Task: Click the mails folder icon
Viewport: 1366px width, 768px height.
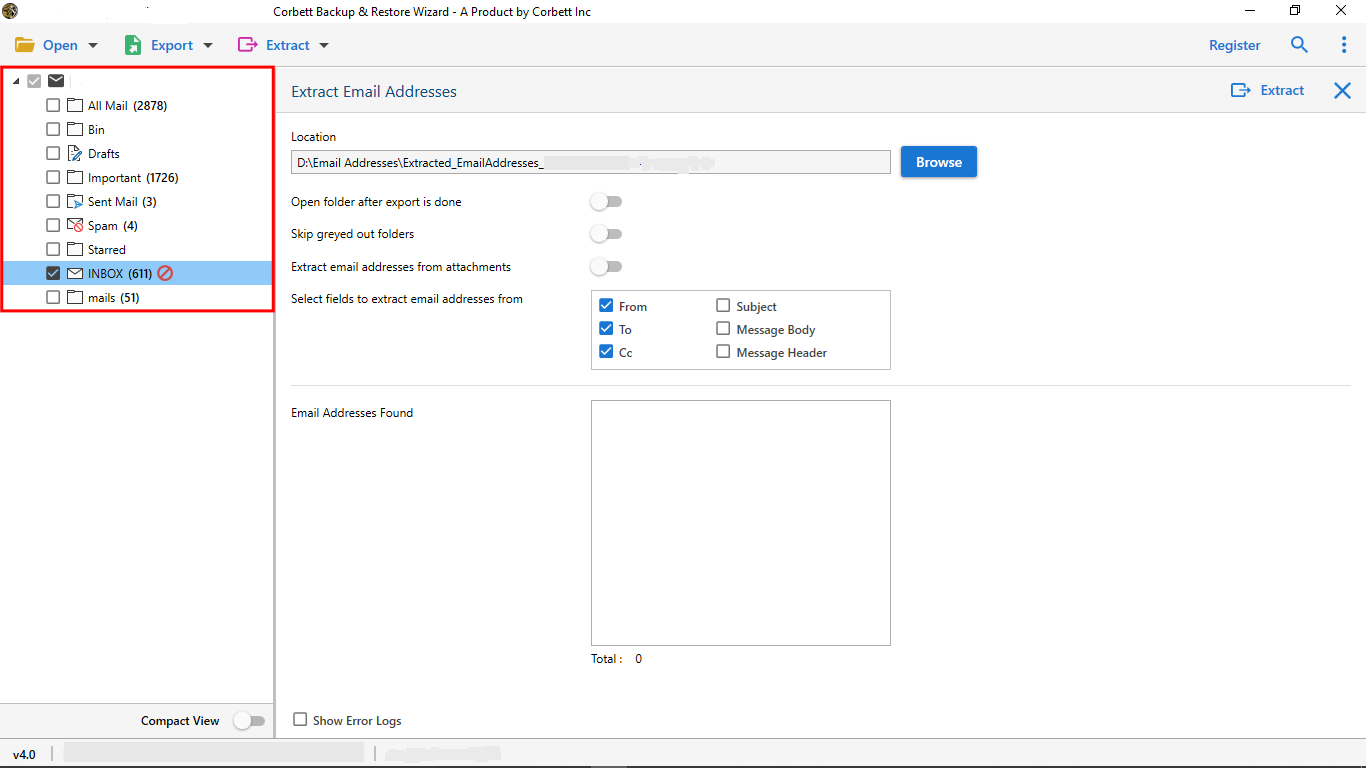Action: (75, 297)
